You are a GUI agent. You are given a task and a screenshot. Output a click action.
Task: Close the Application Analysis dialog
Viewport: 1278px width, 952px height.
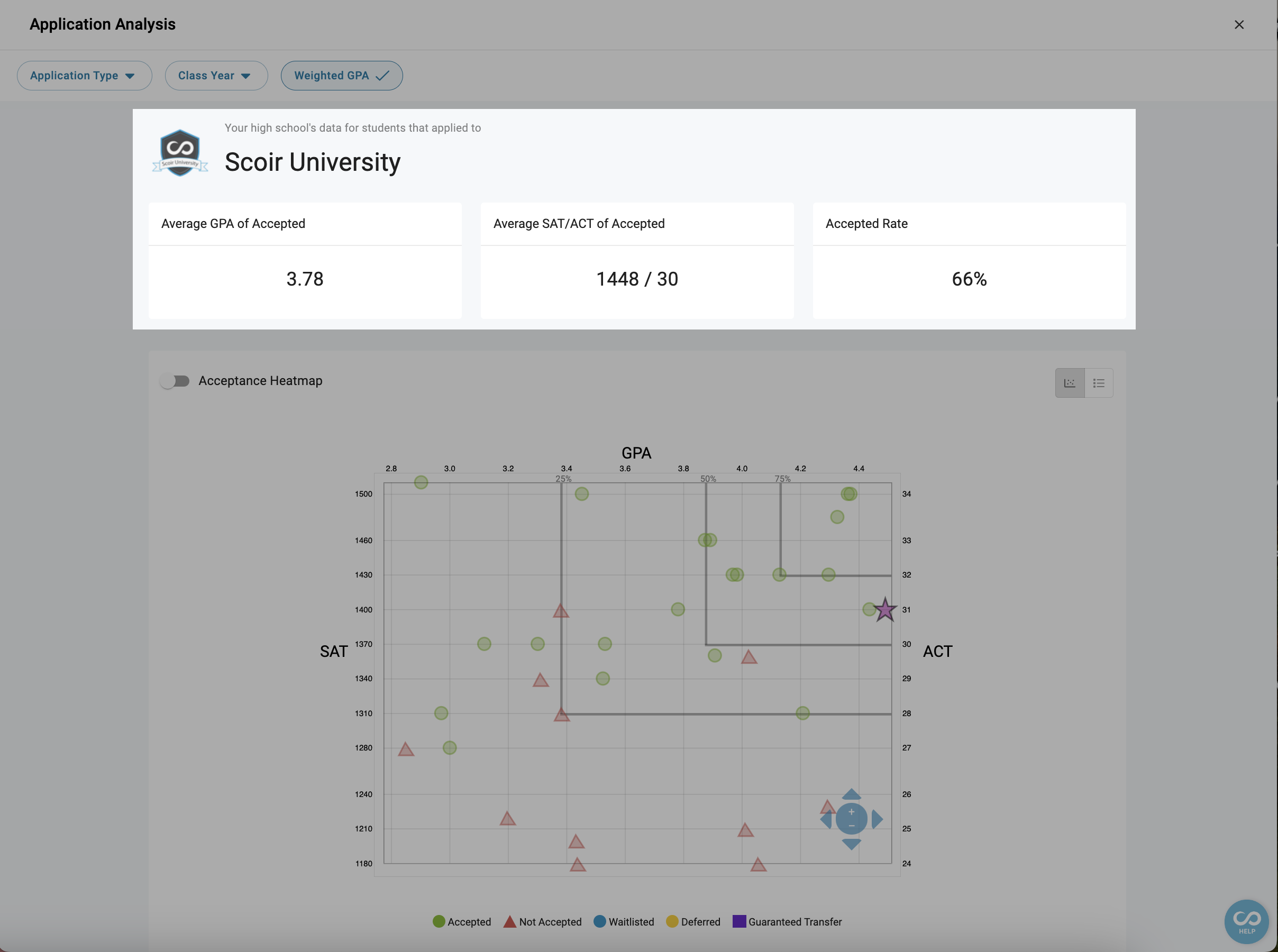1238,24
